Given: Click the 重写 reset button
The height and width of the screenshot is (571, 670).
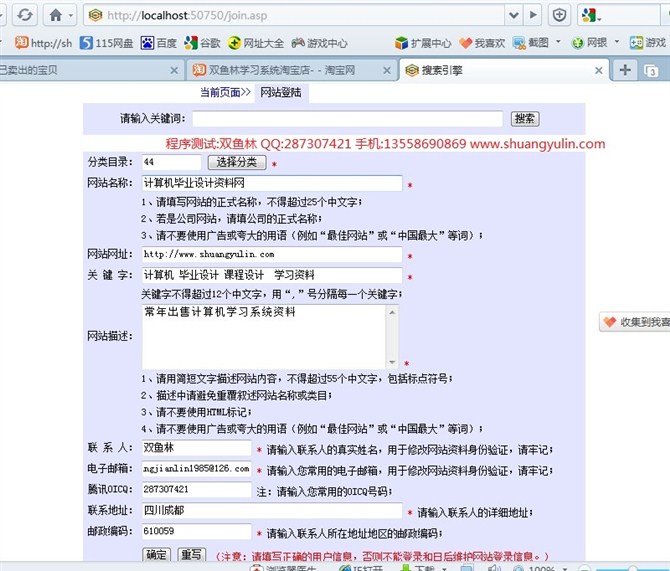Looking at the screenshot, I should coord(191,554).
